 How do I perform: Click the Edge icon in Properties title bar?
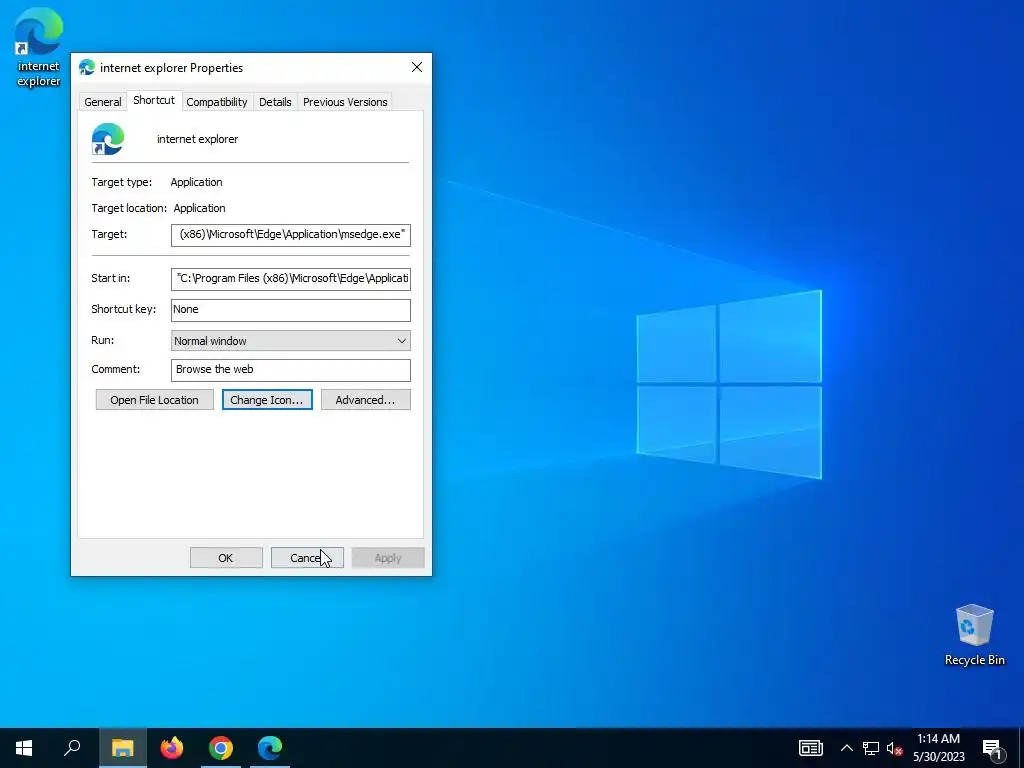tap(87, 67)
